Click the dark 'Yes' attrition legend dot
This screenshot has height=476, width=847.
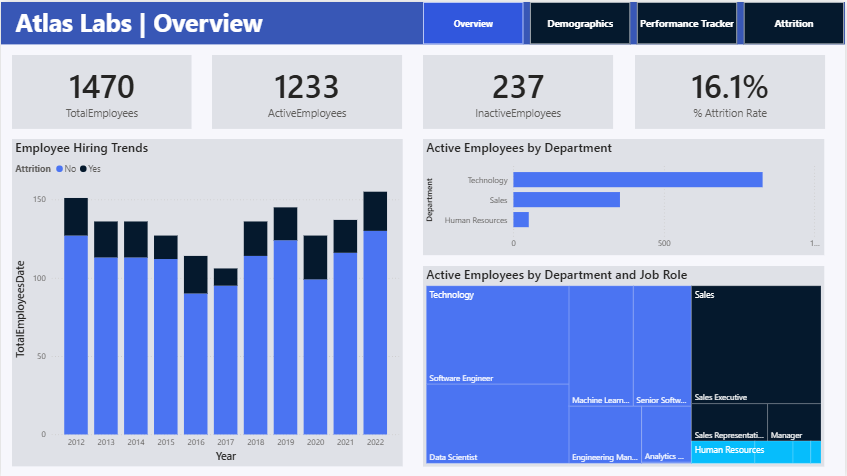click(x=83, y=169)
